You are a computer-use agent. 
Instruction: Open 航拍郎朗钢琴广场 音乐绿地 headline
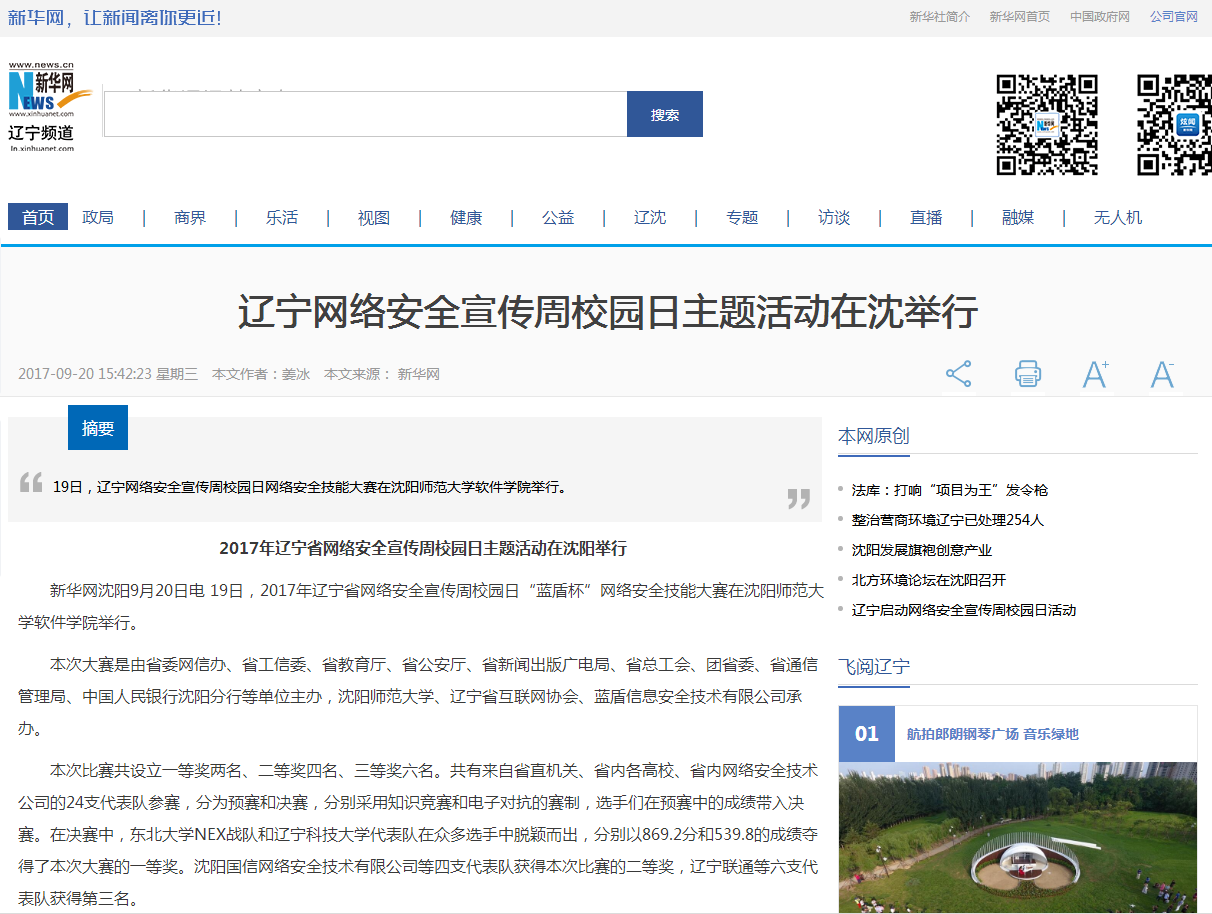click(992, 734)
